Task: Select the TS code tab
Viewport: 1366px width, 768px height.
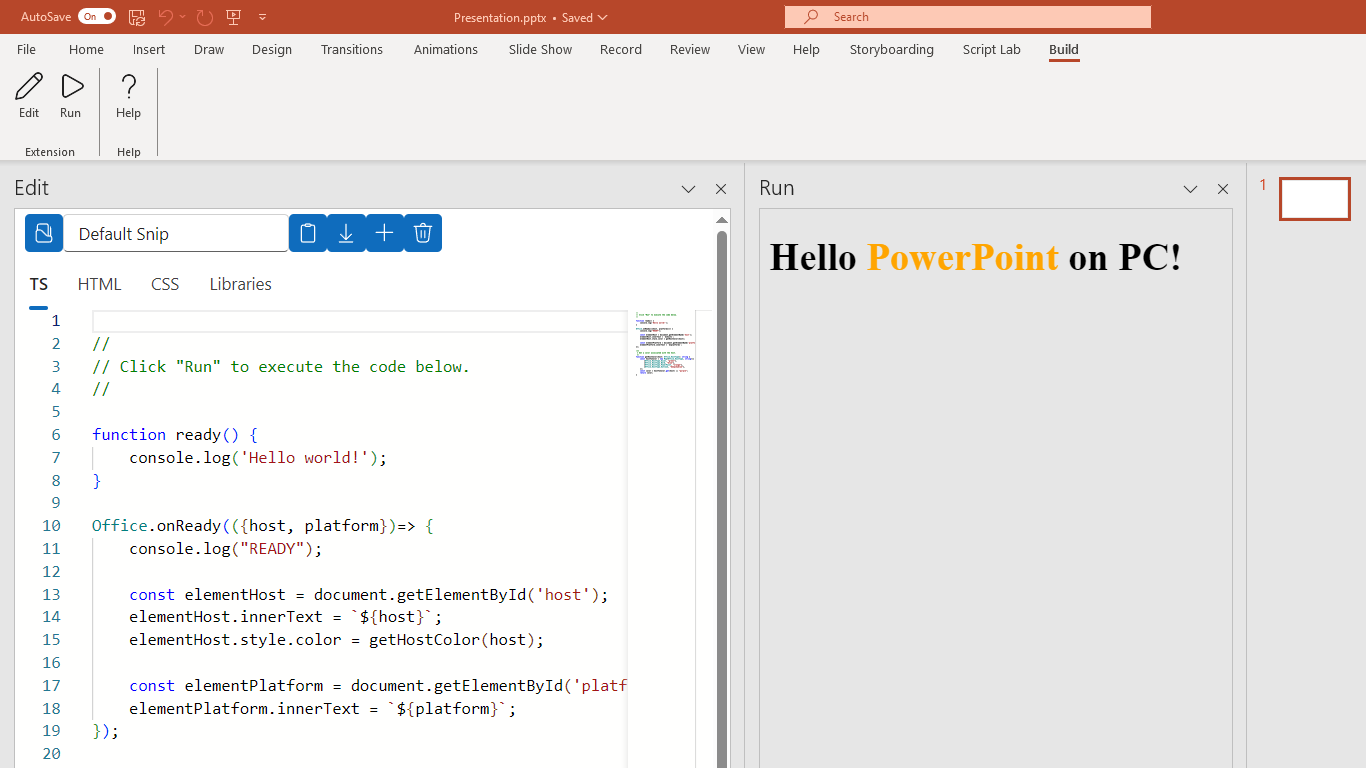Action: [39, 284]
